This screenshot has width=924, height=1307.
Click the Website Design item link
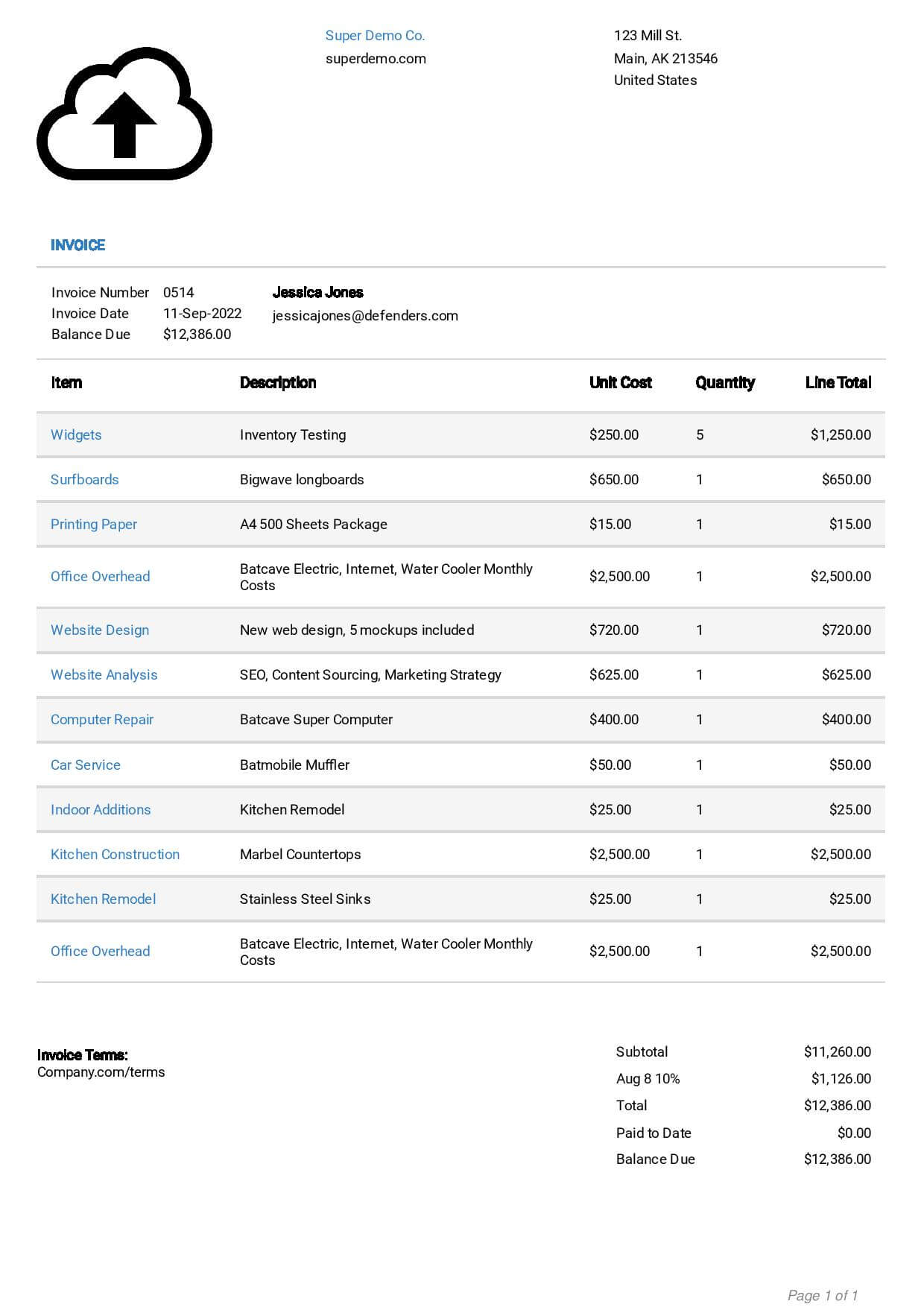(x=100, y=630)
